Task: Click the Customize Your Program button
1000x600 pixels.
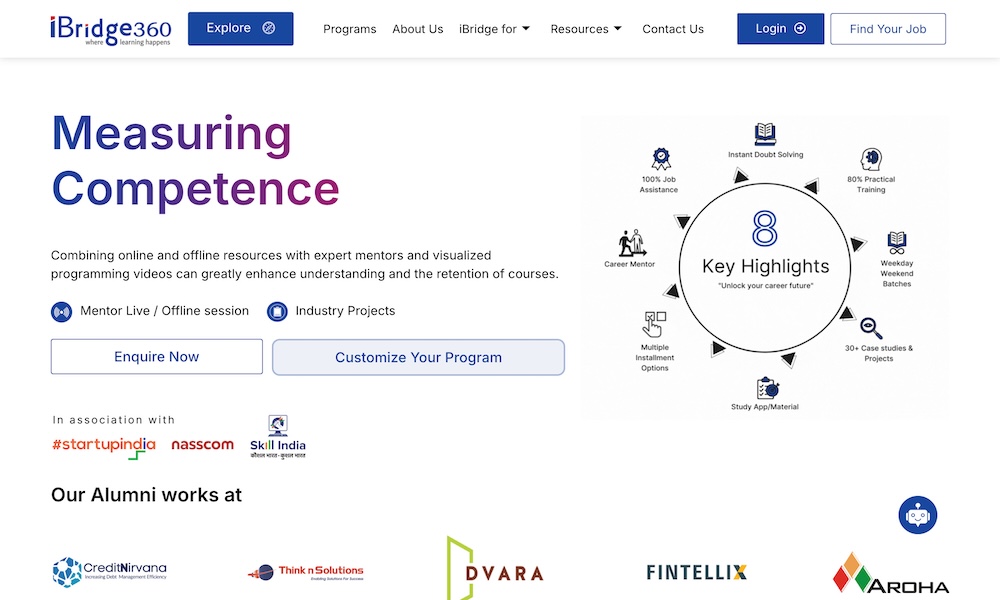Action: click(x=418, y=357)
